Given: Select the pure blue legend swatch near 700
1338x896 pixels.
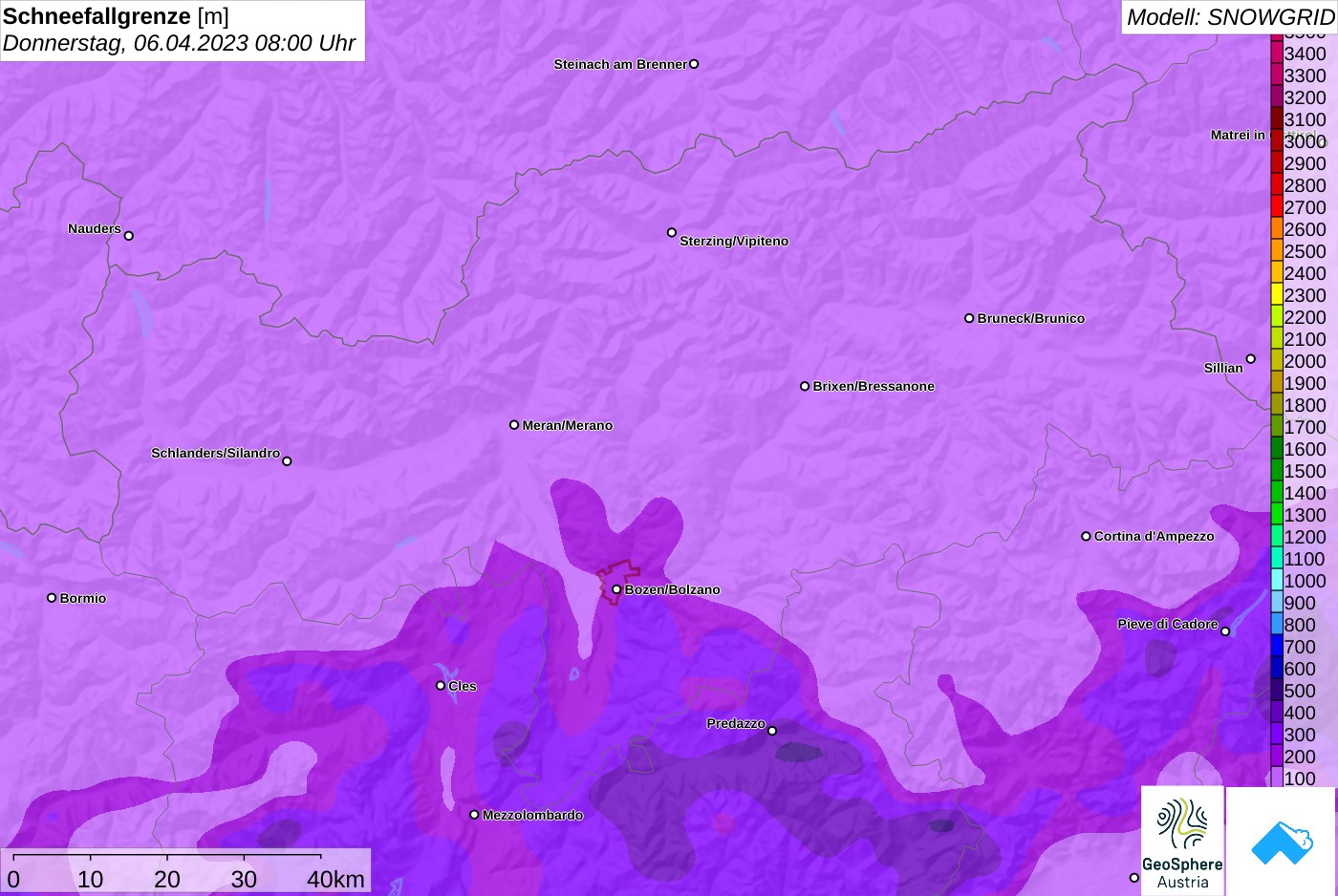Looking at the screenshot, I should 1277,645.
